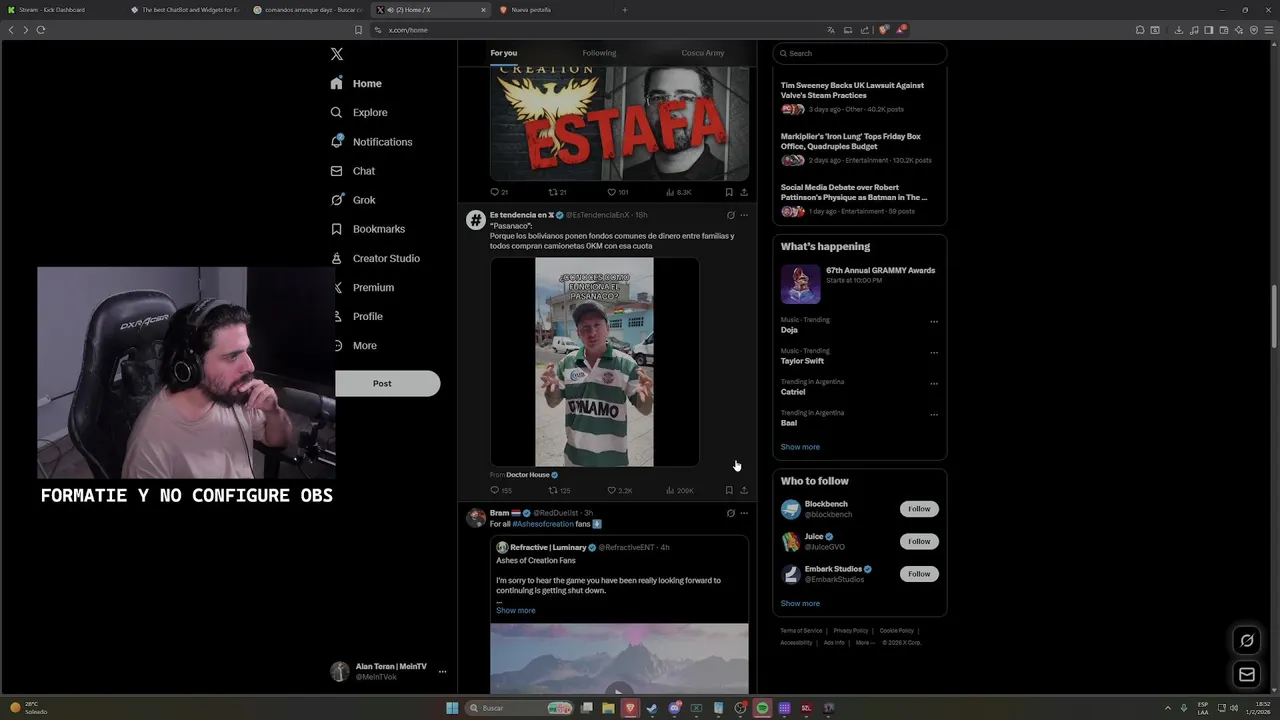Click Show more under What's happening
Viewport: 1280px width, 720px height.
[x=800, y=447]
